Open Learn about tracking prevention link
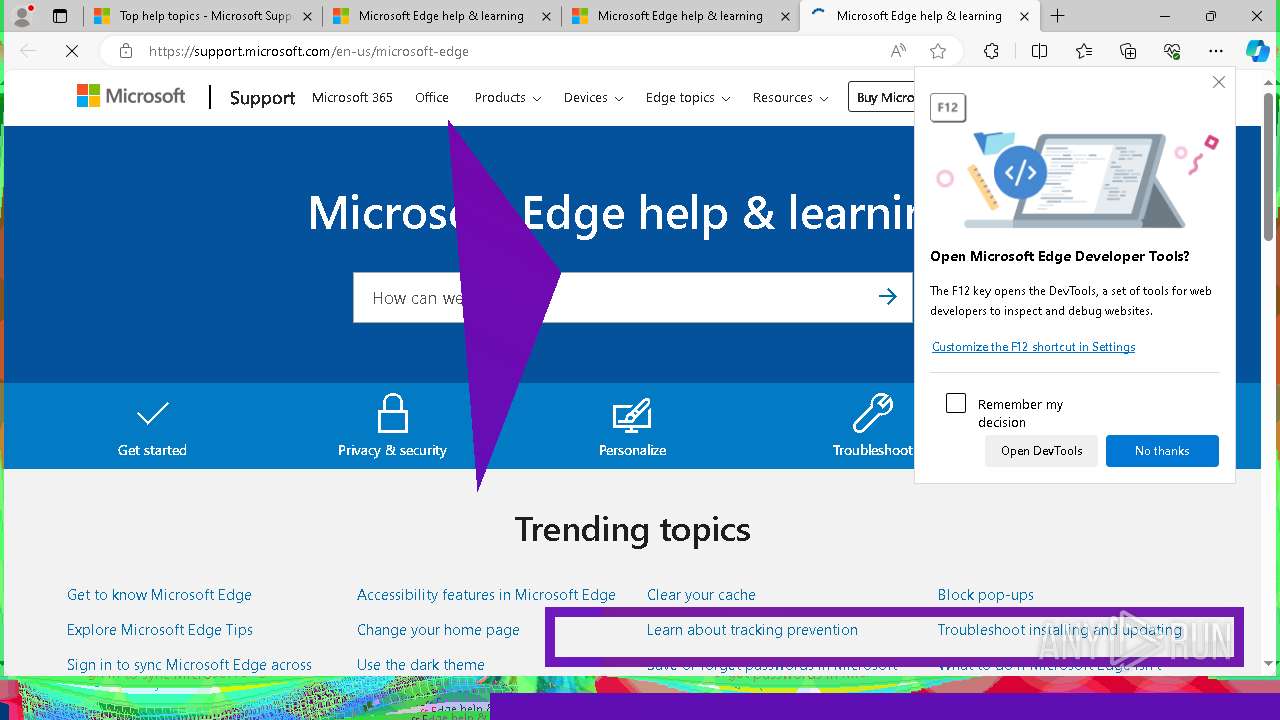The width and height of the screenshot is (1280, 720). click(x=752, y=630)
